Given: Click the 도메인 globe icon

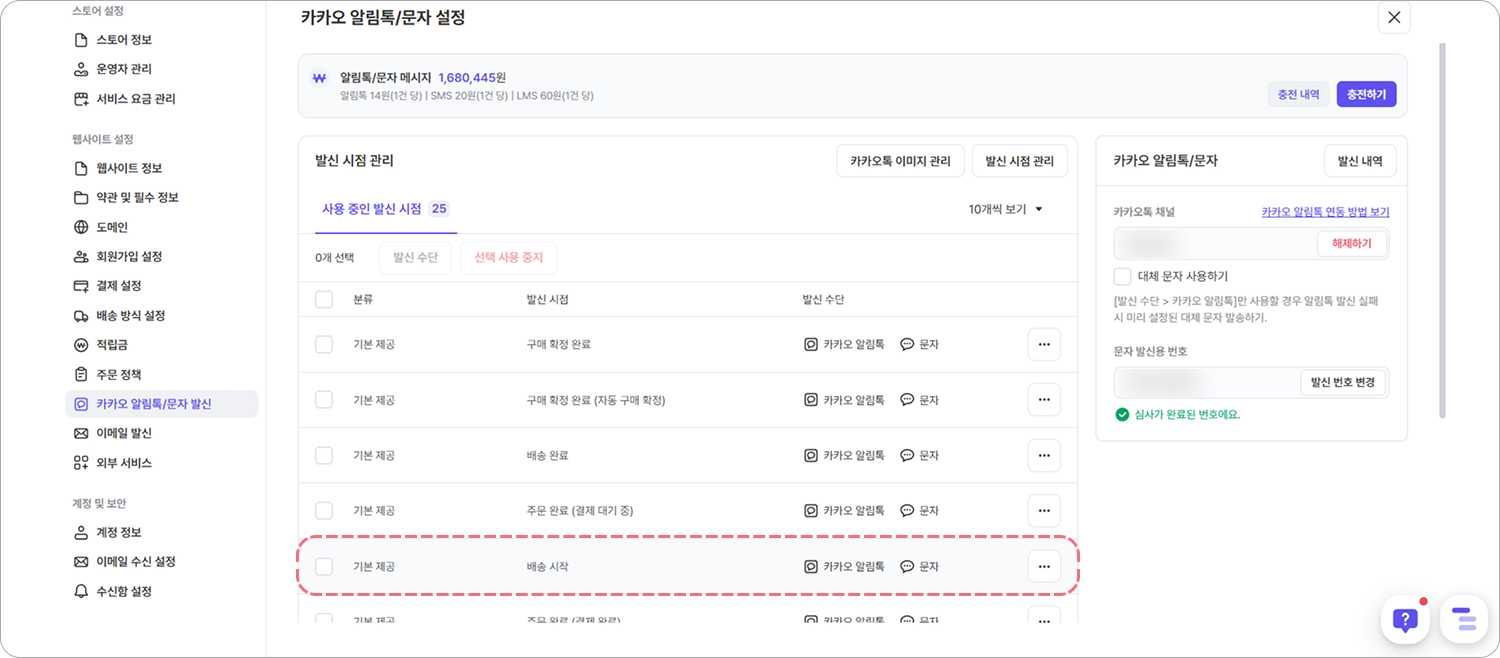Looking at the screenshot, I should pyautogui.click(x=81, y=227).
